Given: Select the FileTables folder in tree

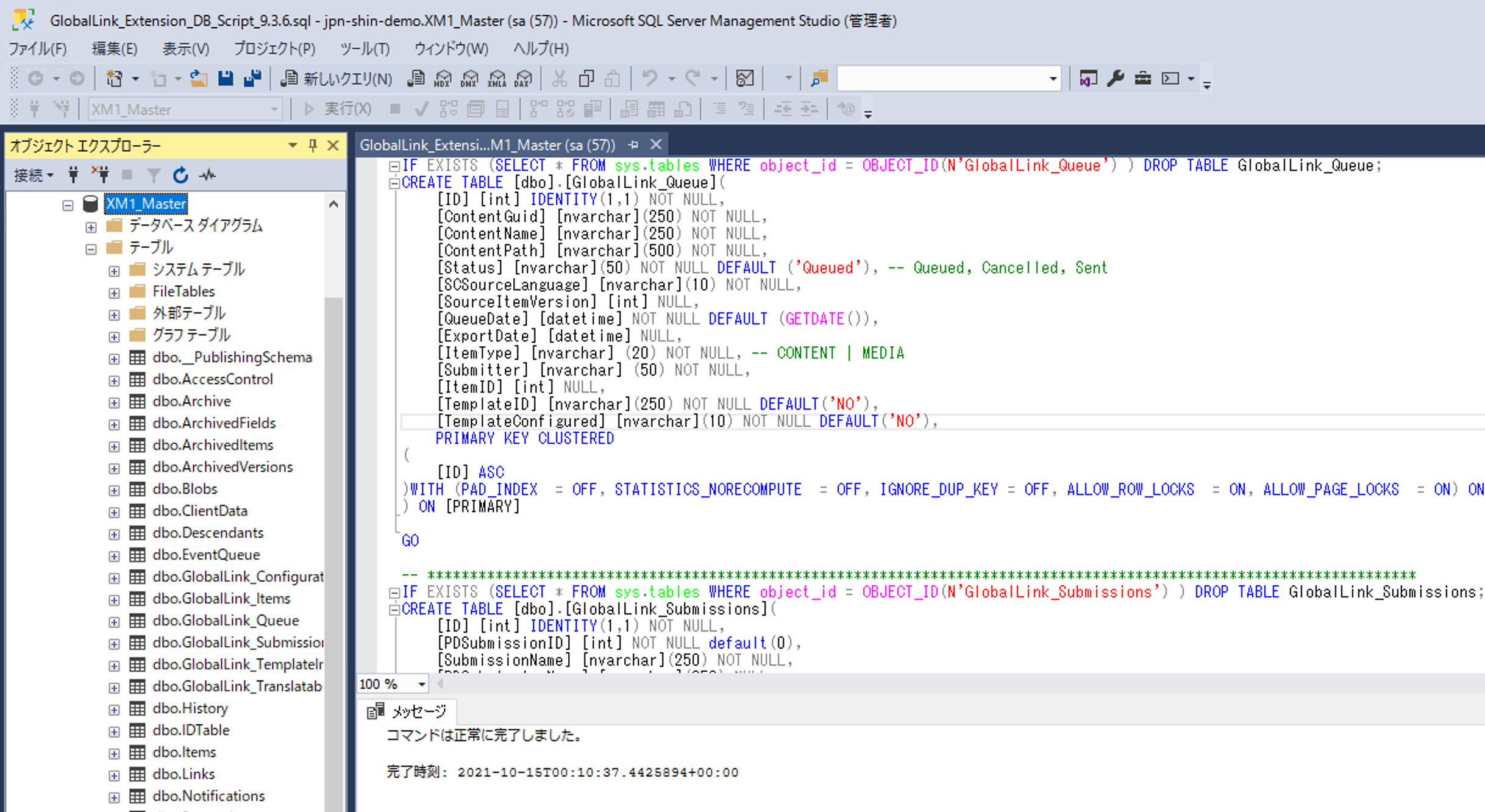Looking at the screenshot, I should click(183, 291).
